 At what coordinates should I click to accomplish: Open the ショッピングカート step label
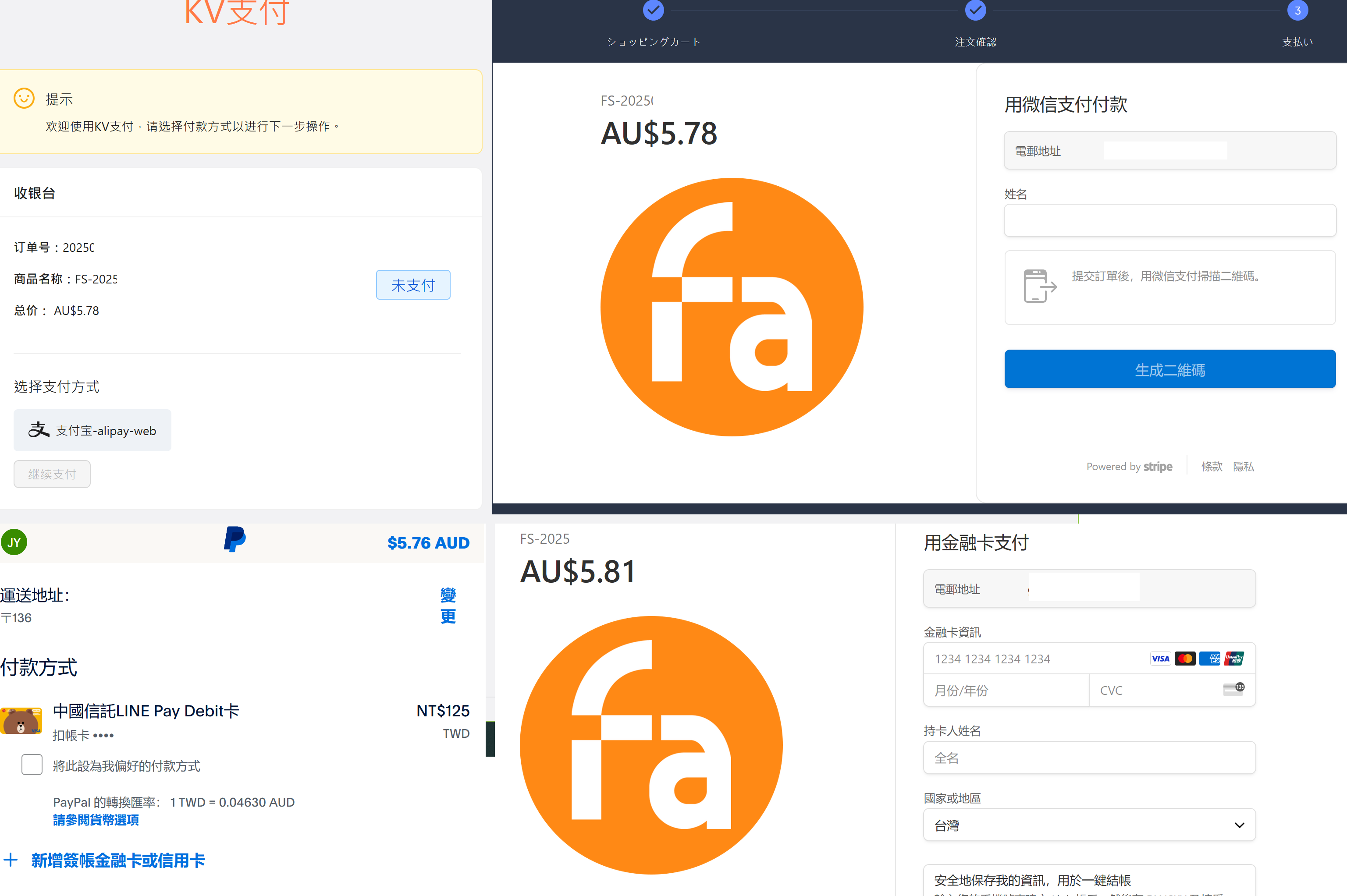(x=654, y=42)
